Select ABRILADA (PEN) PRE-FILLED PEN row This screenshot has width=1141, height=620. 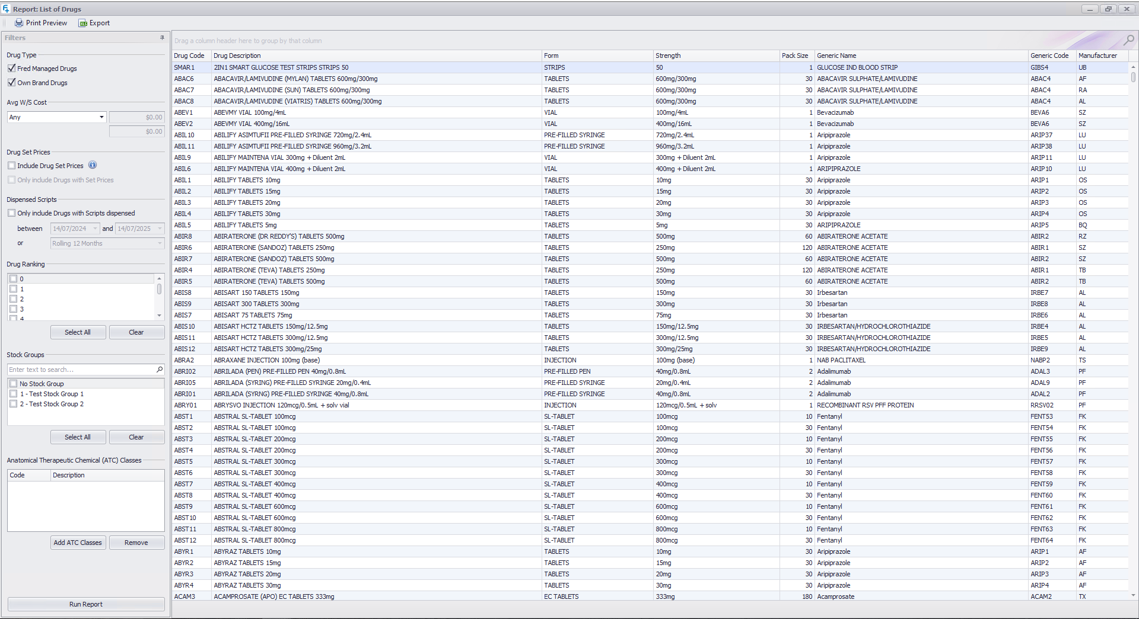tap(651, 372)
